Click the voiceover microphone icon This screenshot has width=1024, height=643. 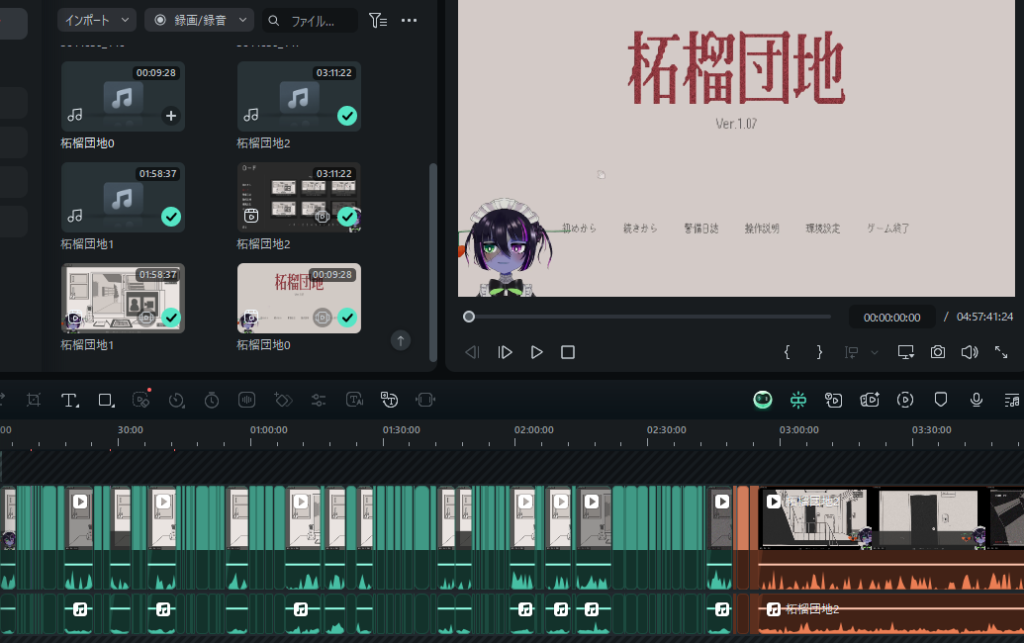(976, 400)
